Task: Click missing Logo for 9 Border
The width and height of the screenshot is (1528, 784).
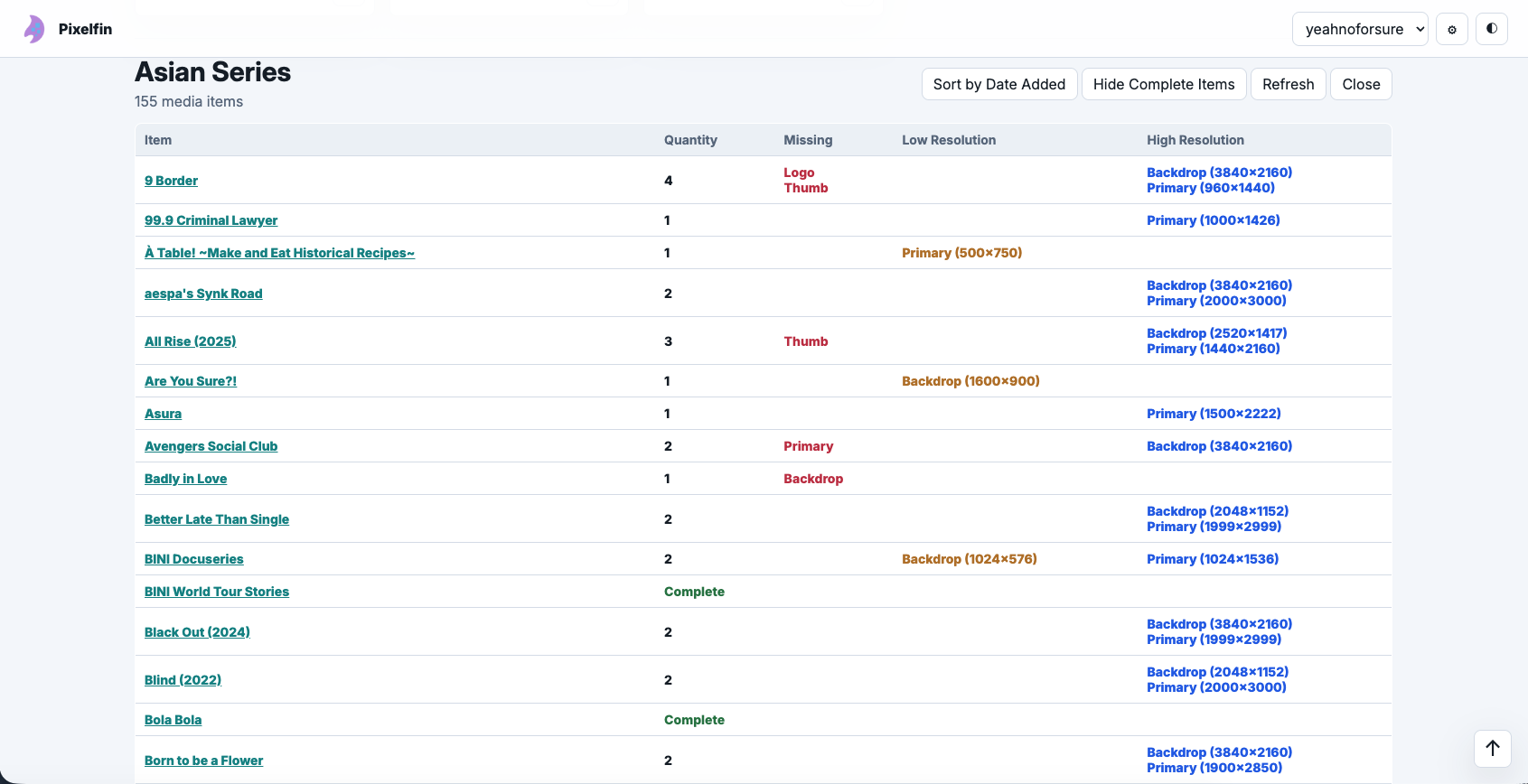Action: coord(799,173)
